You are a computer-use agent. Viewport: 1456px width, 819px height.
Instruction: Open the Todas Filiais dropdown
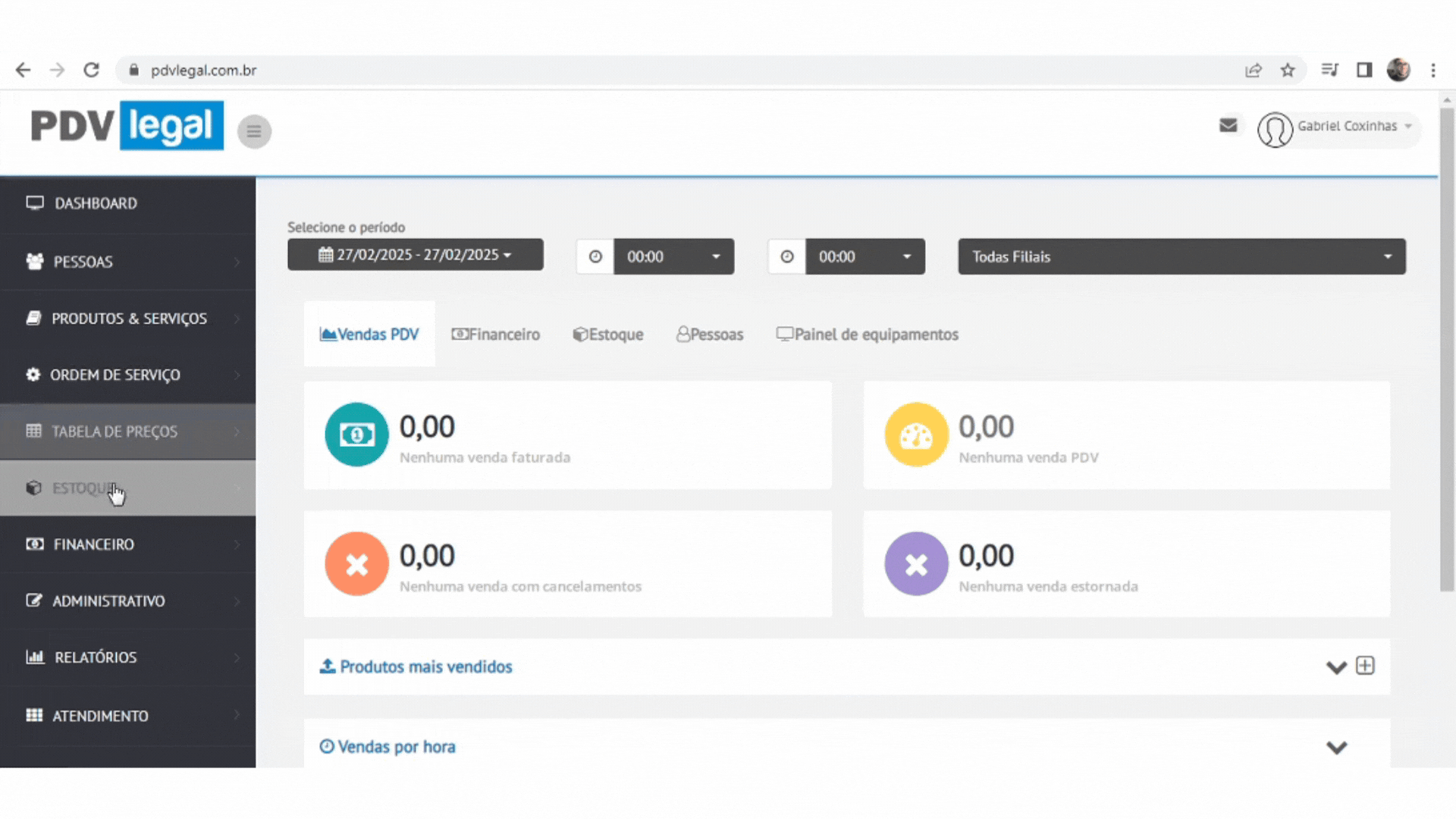point(1181,256)
